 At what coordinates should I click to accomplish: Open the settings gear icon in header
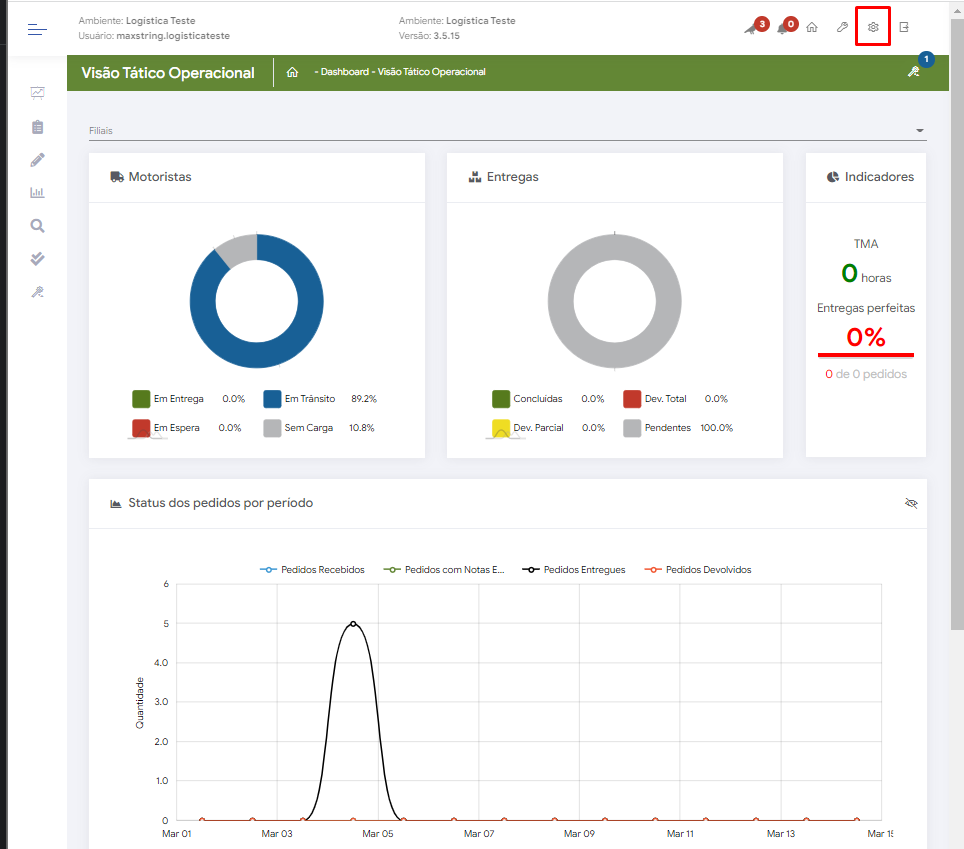pos(873,27)
